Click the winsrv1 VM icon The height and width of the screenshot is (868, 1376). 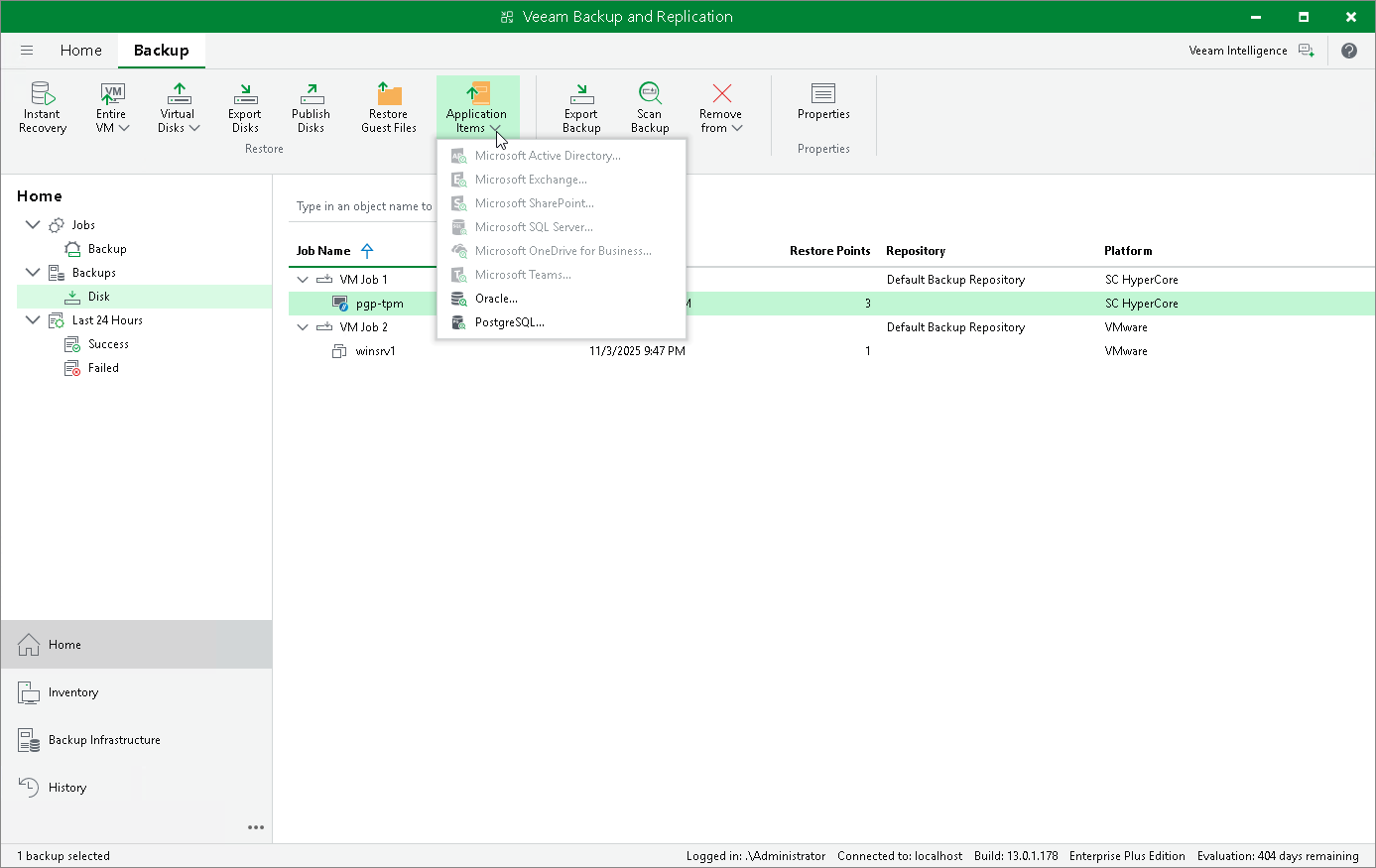339,351
